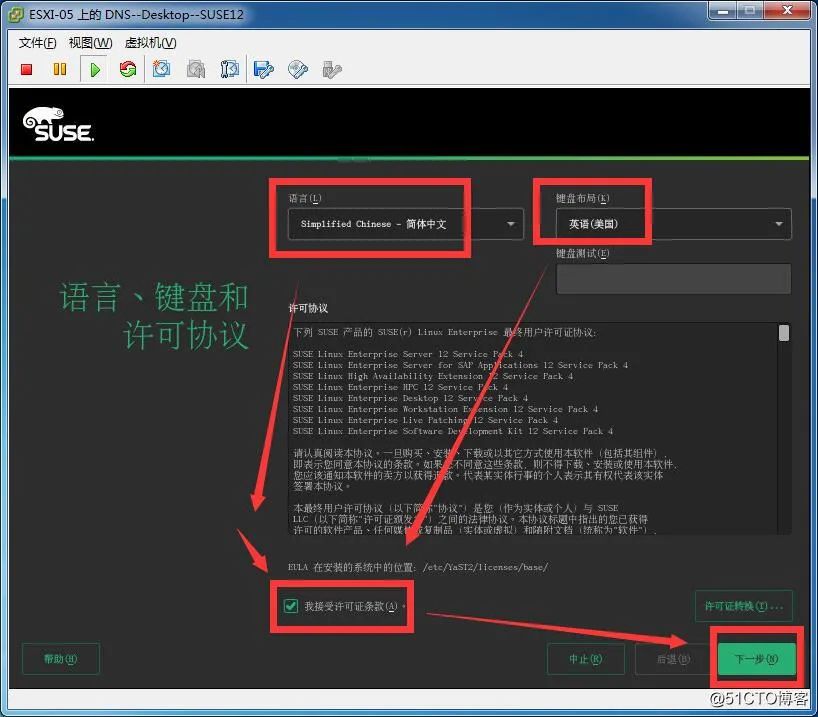Take a snapshot with the clock camera icon
This screenshot has height=717, width=818.
161,69
